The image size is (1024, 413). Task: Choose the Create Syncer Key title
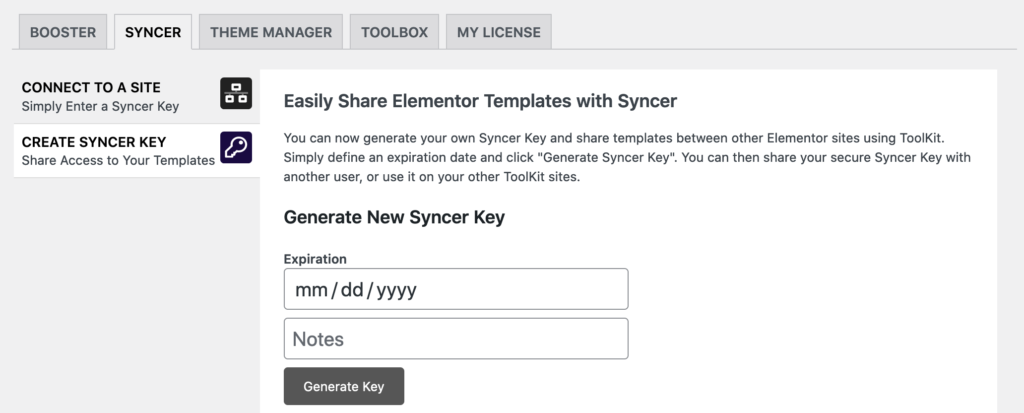[94, 142]
